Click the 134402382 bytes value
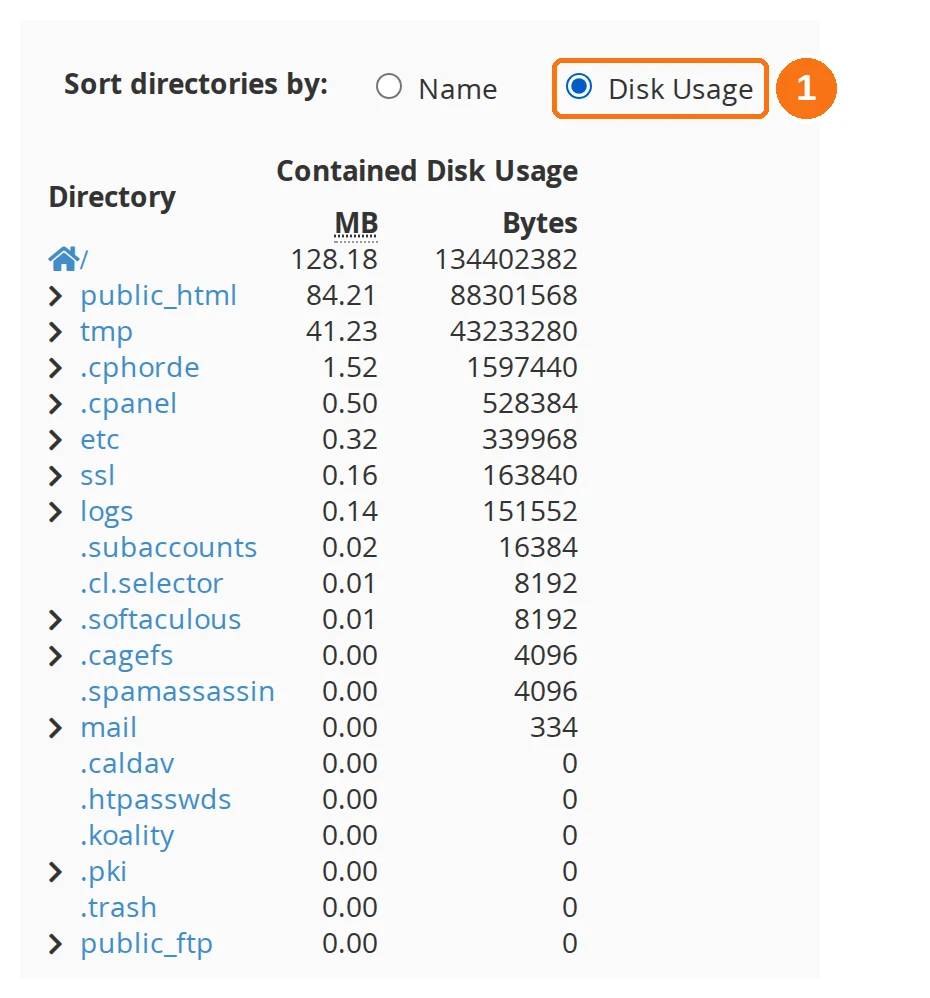The image size is (930, 998). pos(506,260)
